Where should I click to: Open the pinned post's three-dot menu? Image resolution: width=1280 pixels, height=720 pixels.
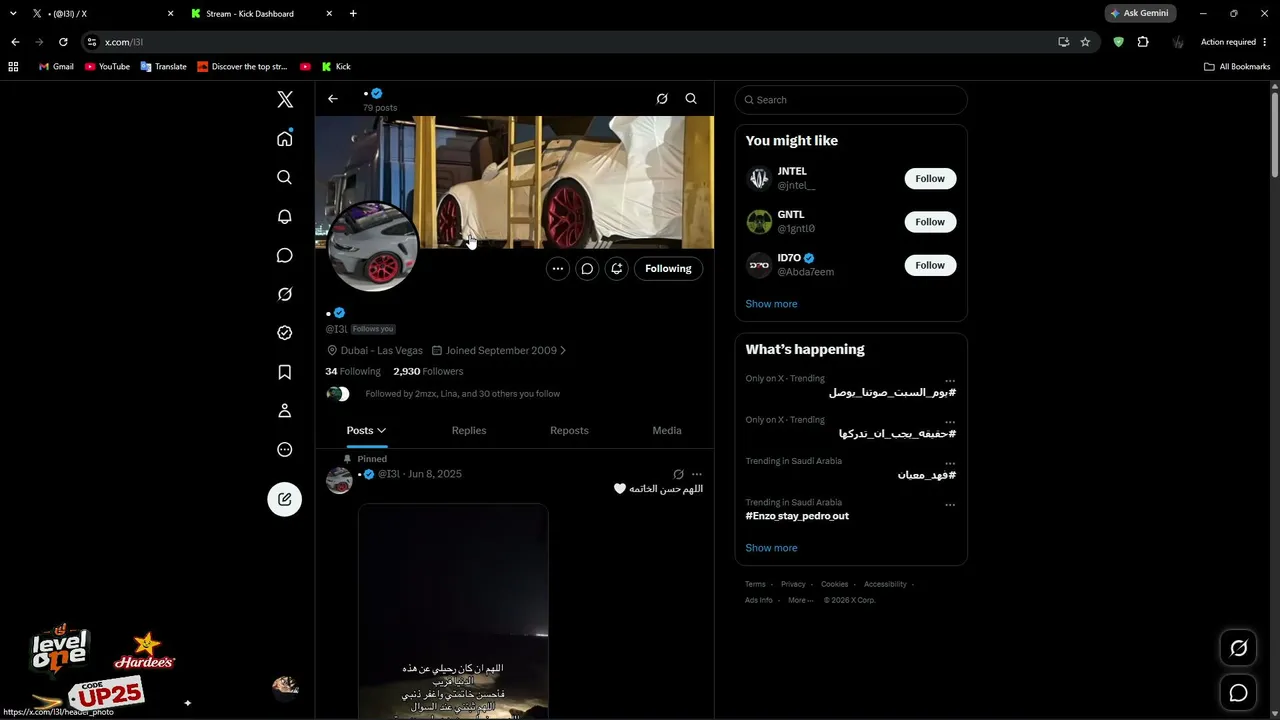(697, 474)
